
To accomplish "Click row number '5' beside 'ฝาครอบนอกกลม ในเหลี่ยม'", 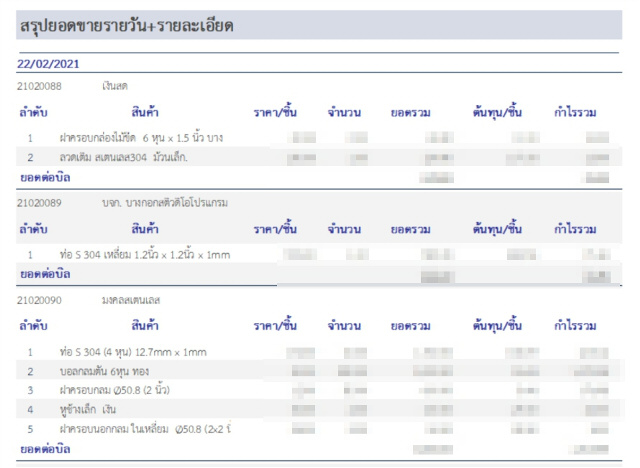I will [30, 429].
